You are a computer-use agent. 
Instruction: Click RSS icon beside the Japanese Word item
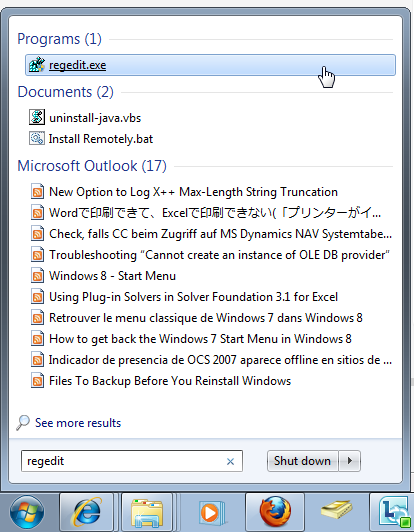tap(37, 213)
